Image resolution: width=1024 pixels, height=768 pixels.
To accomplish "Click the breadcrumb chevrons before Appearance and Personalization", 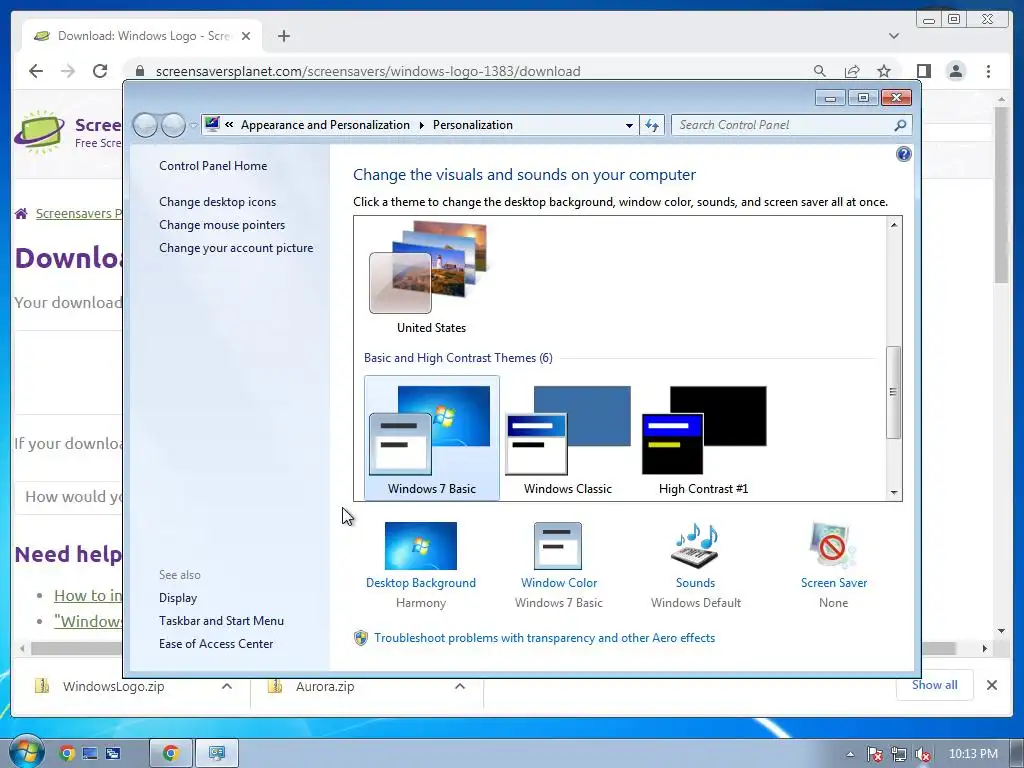I will click(229, 124).
